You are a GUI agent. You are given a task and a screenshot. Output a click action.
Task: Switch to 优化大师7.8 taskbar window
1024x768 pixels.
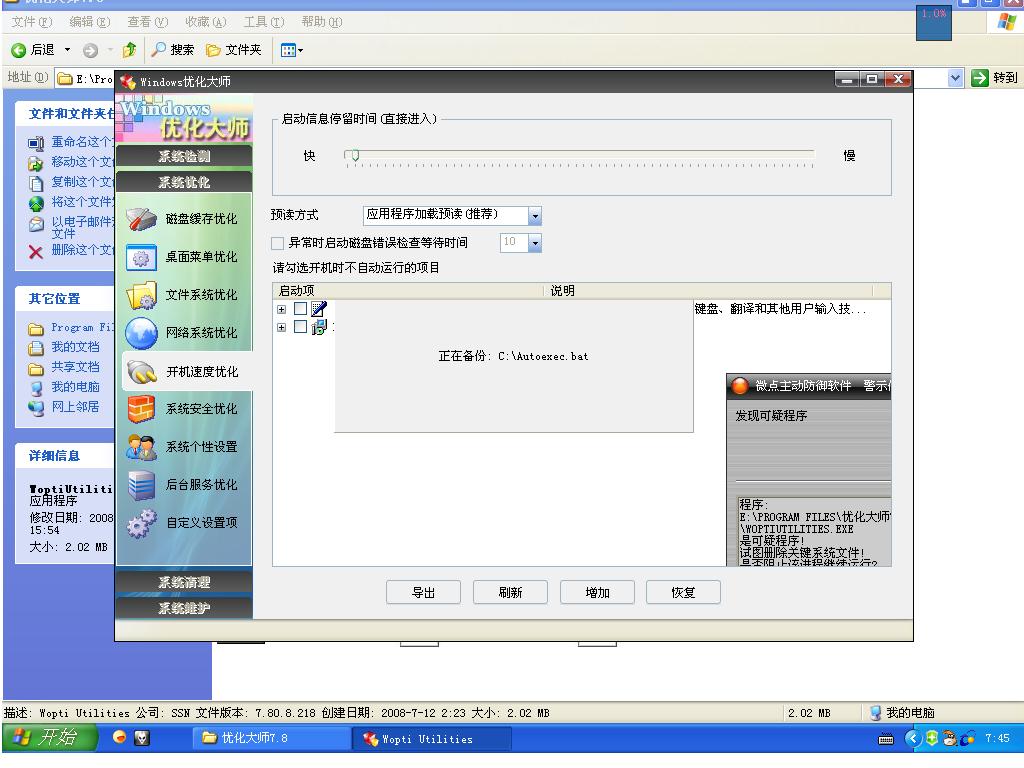272,738
